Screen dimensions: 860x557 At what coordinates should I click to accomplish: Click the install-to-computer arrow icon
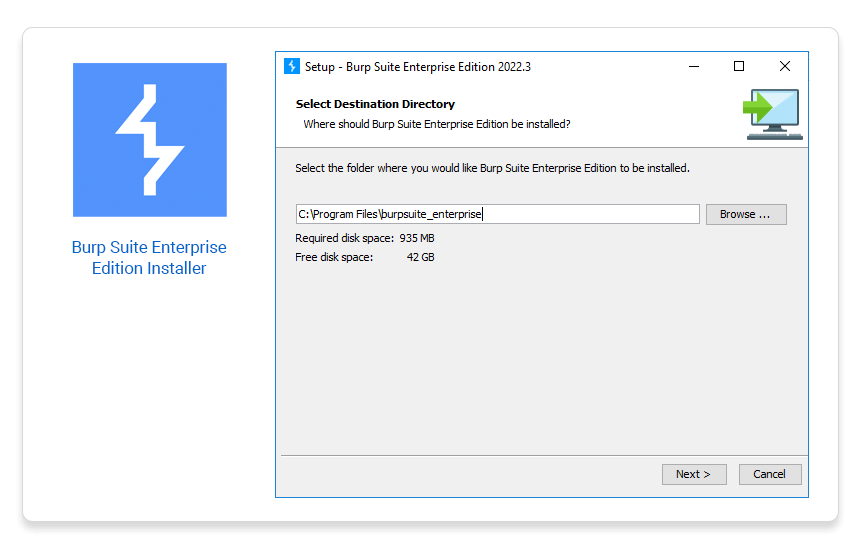pos(773,114)
